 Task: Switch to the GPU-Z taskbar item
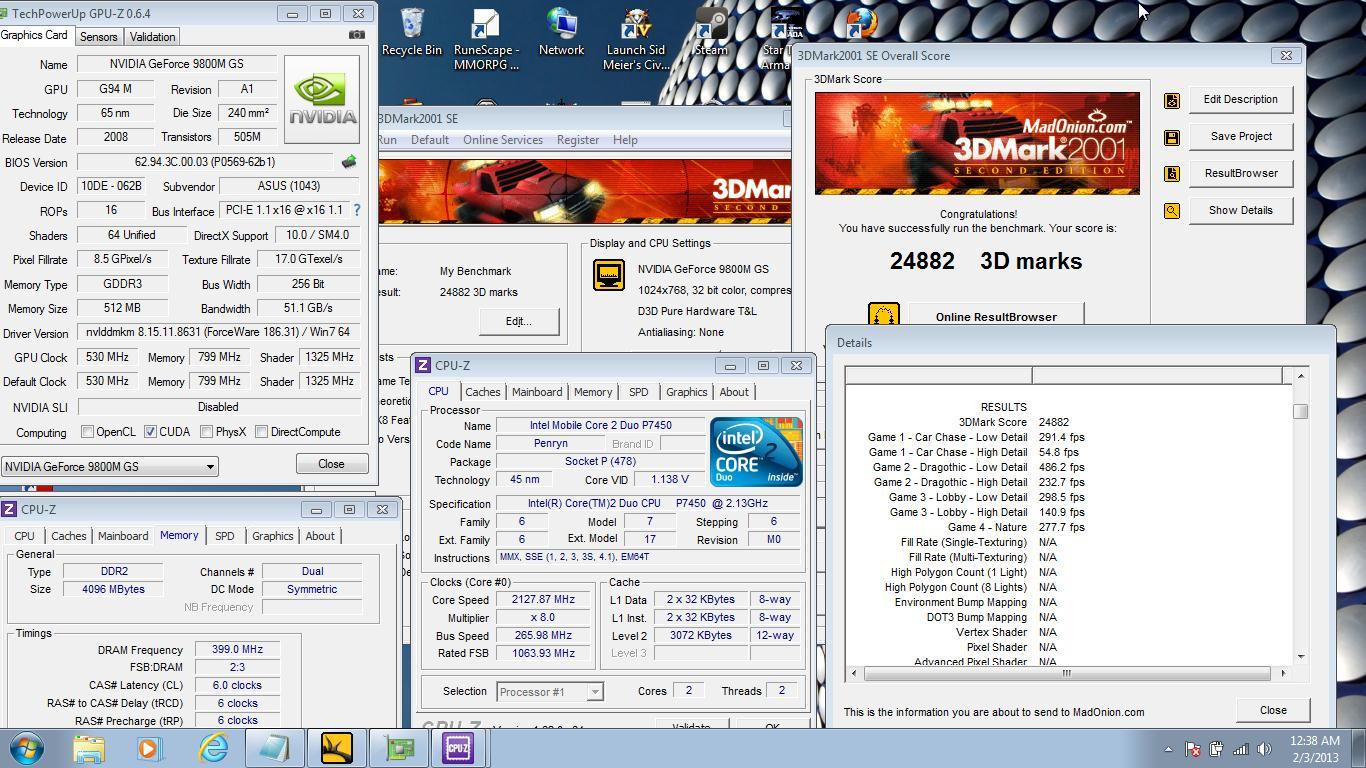[x=398, y=748]
